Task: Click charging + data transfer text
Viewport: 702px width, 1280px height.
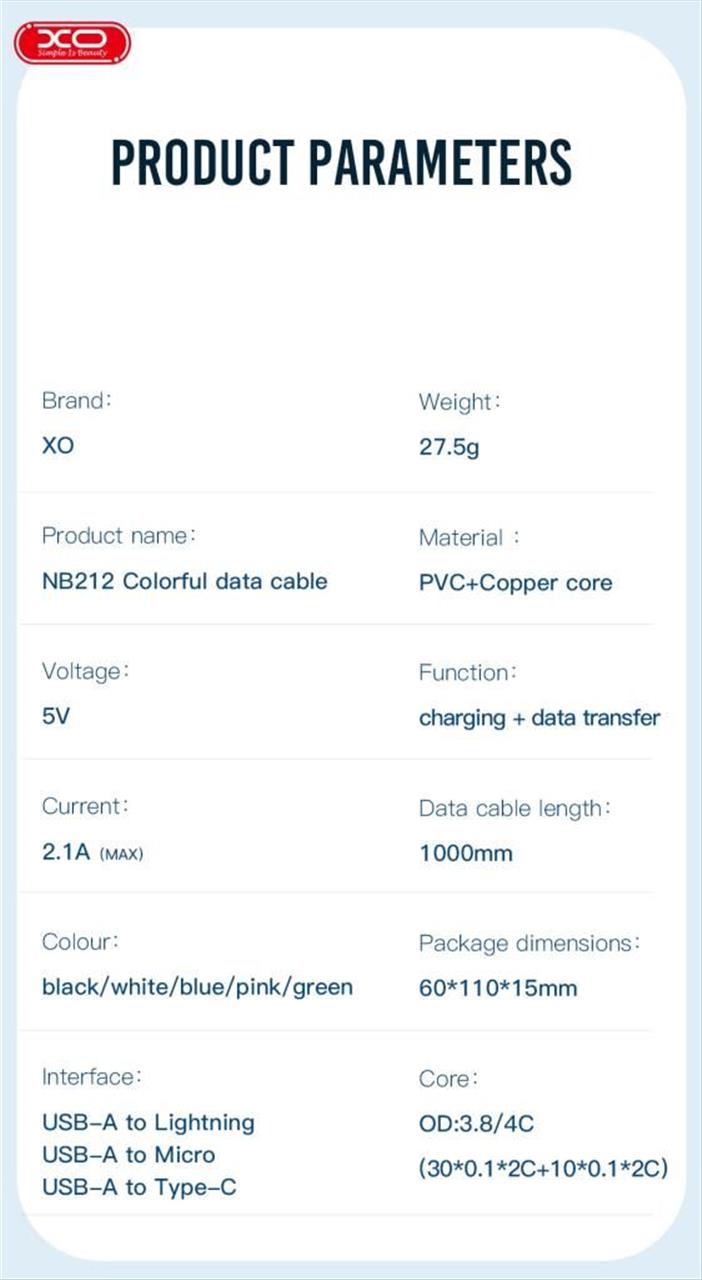Action: [539, 718]
